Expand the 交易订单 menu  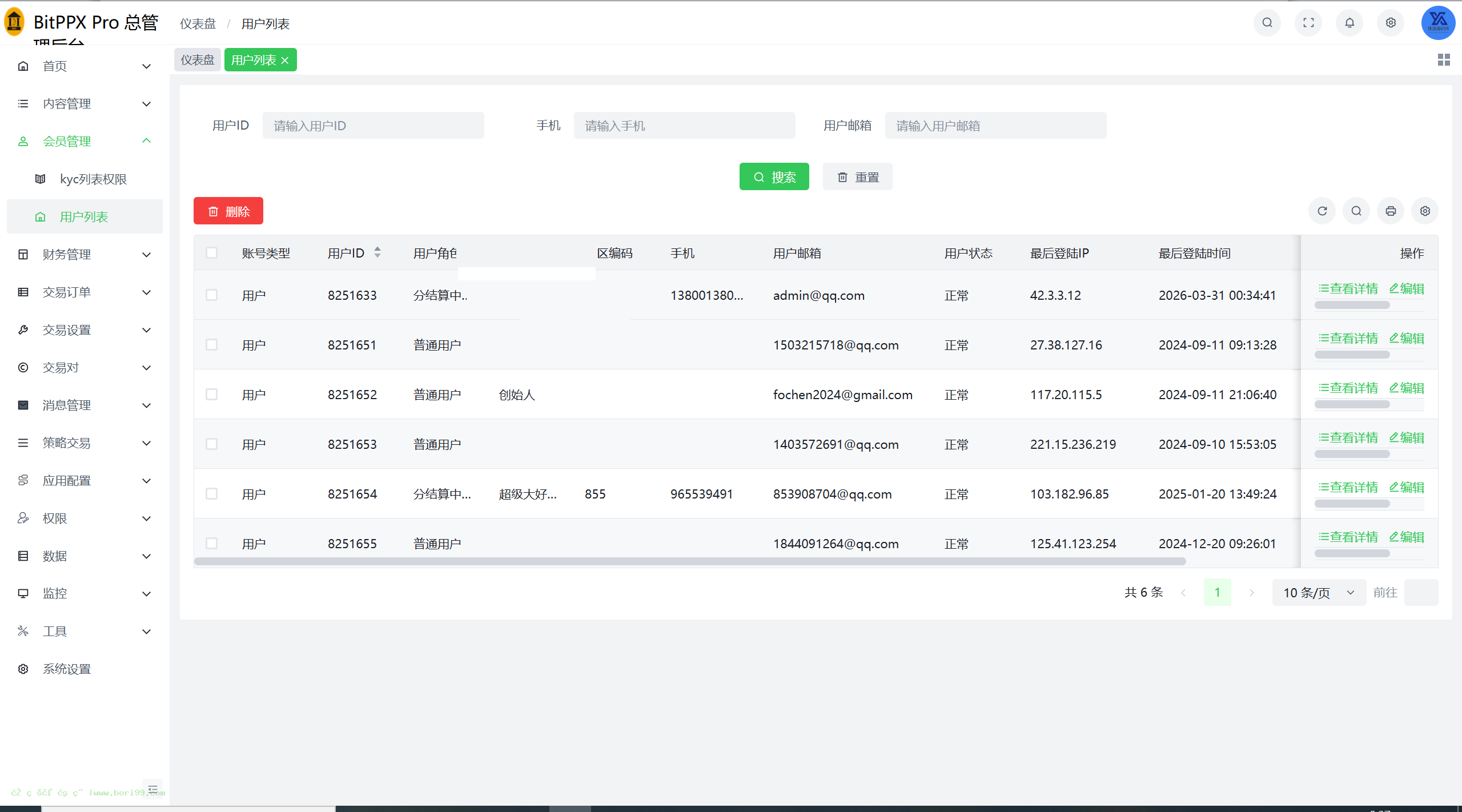[x=85, y=292]
